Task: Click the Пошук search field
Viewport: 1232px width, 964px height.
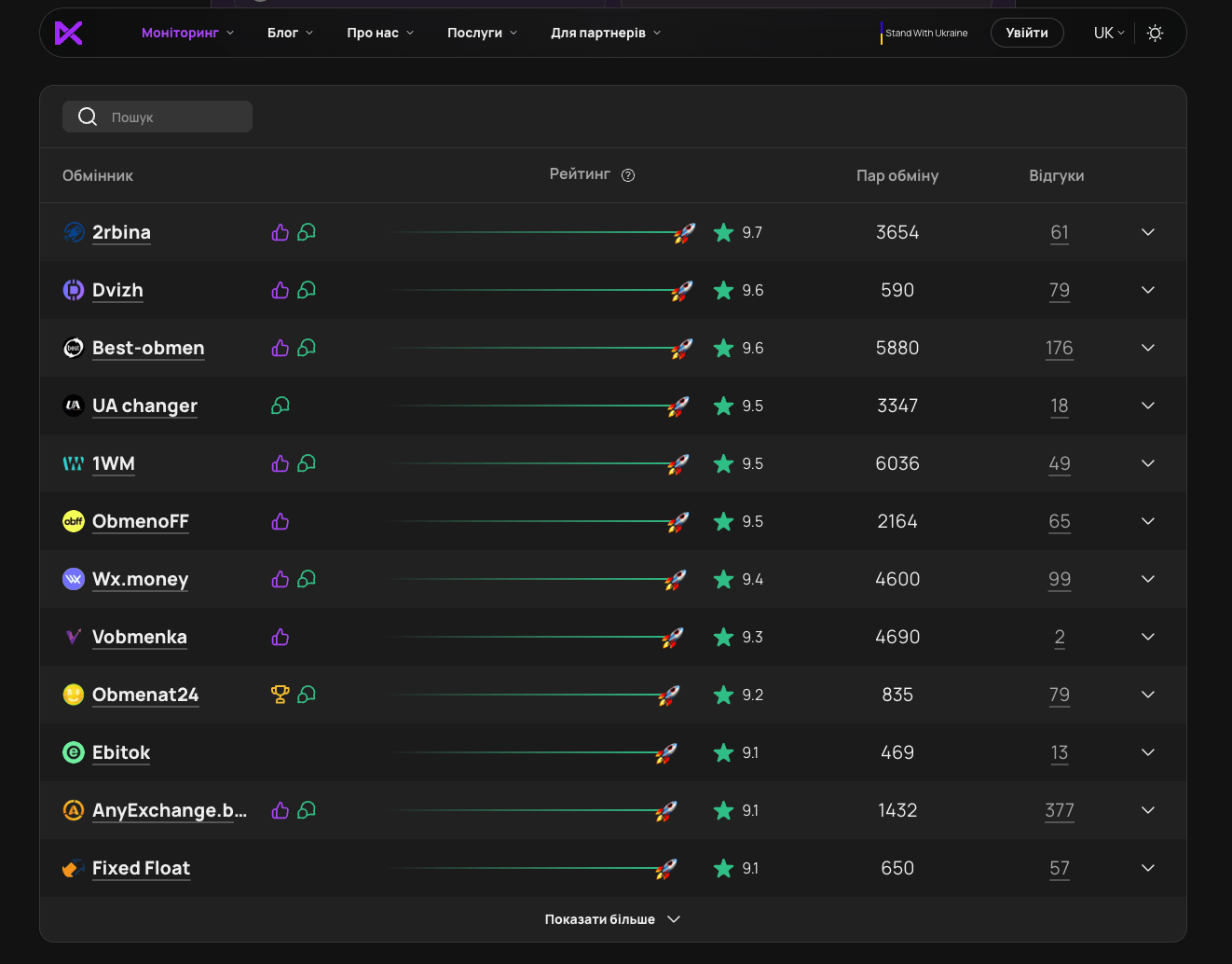Action: click(168, 117)
